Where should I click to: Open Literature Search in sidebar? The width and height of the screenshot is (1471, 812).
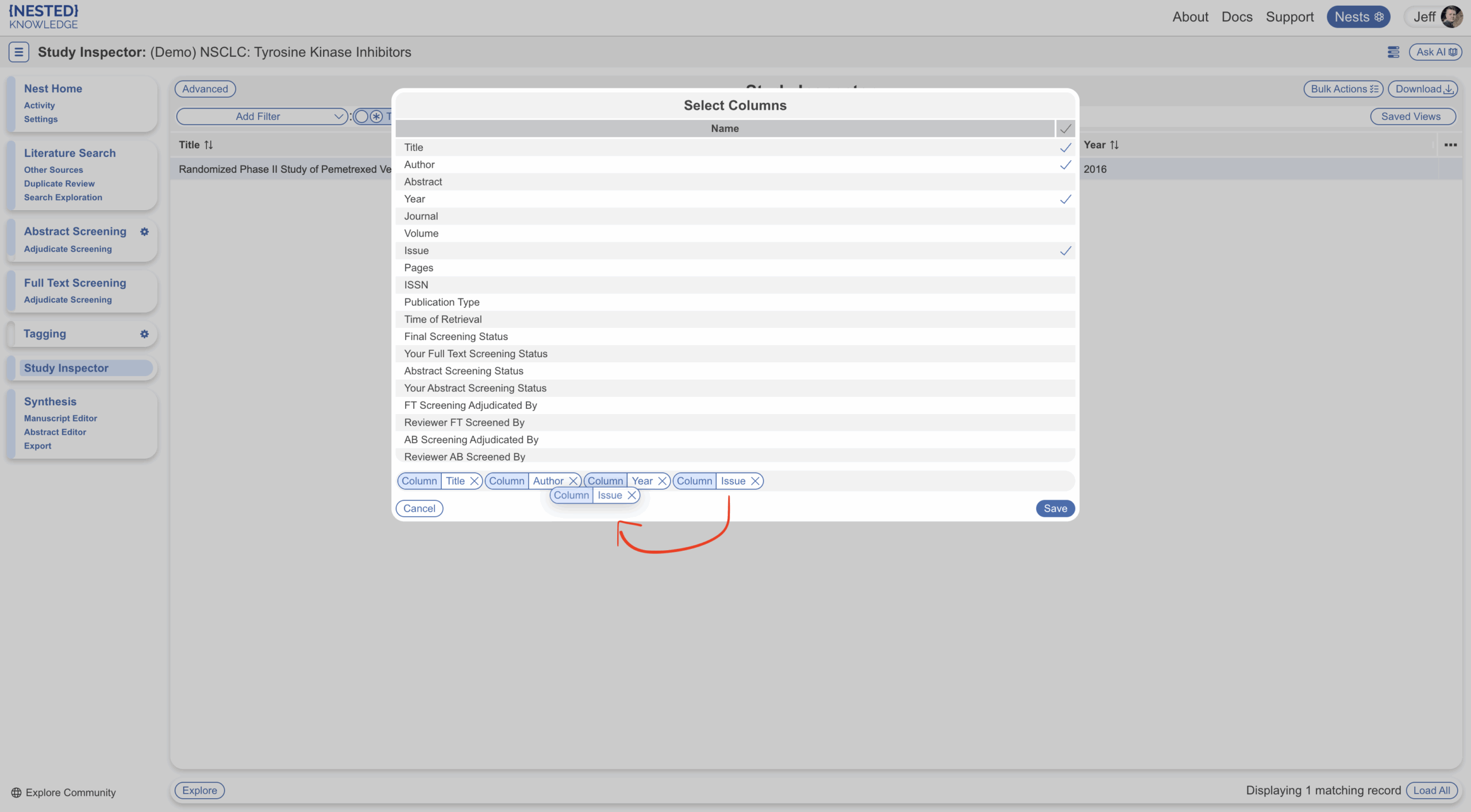coord(70,153)
